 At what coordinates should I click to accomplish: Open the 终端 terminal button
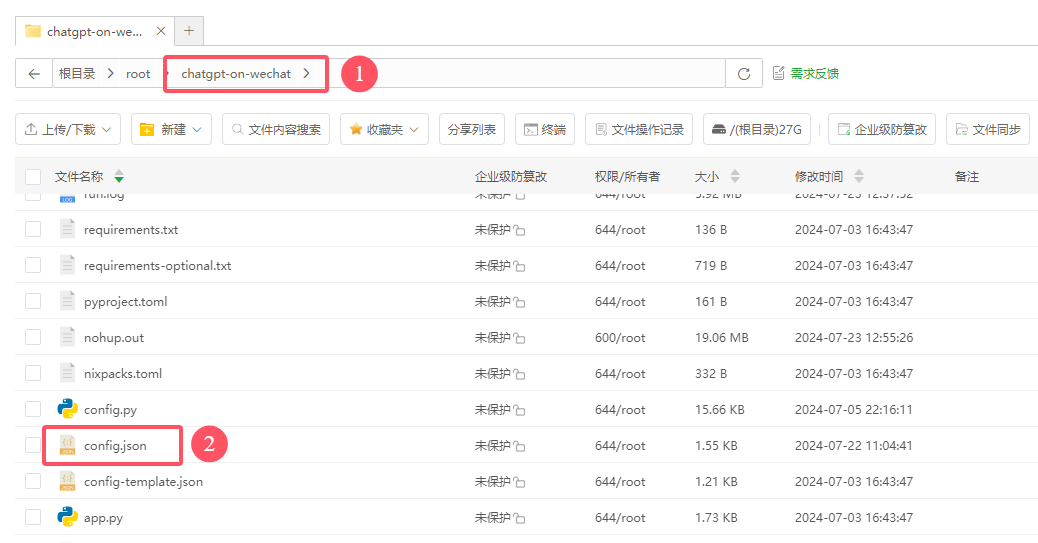point(545,129)
